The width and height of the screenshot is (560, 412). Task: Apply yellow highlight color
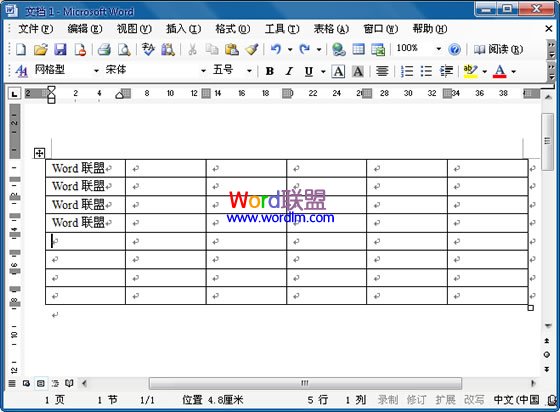(x=470, y=71)
